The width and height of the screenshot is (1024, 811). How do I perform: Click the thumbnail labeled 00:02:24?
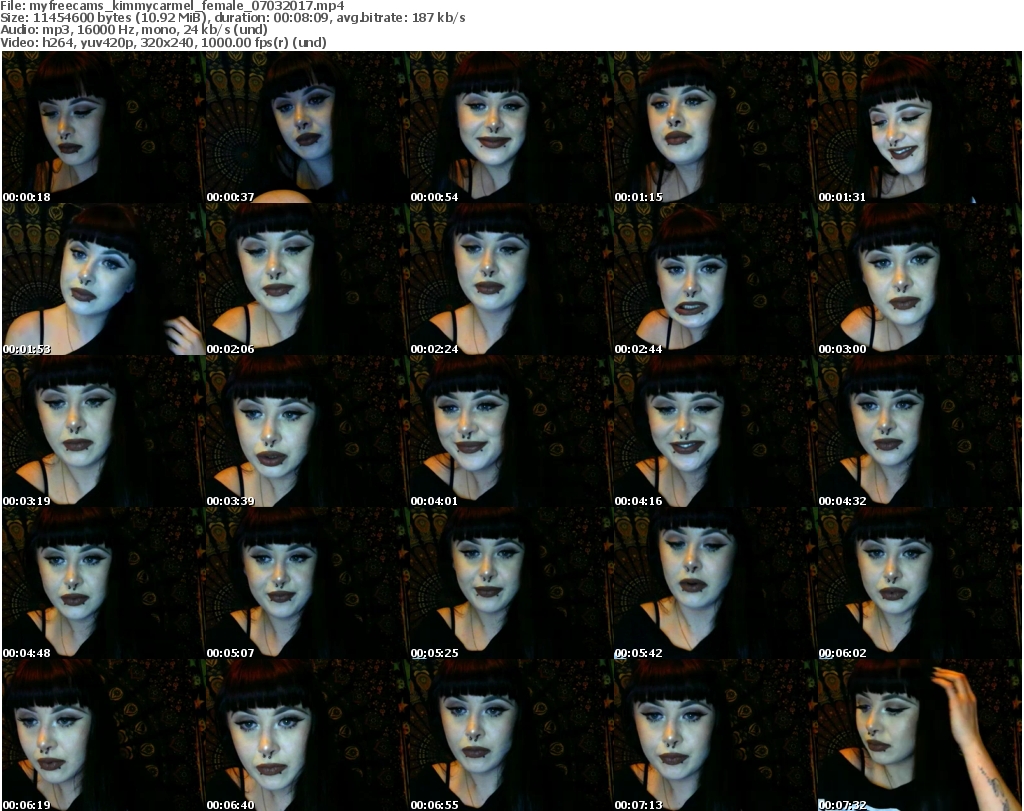point(511,279)
